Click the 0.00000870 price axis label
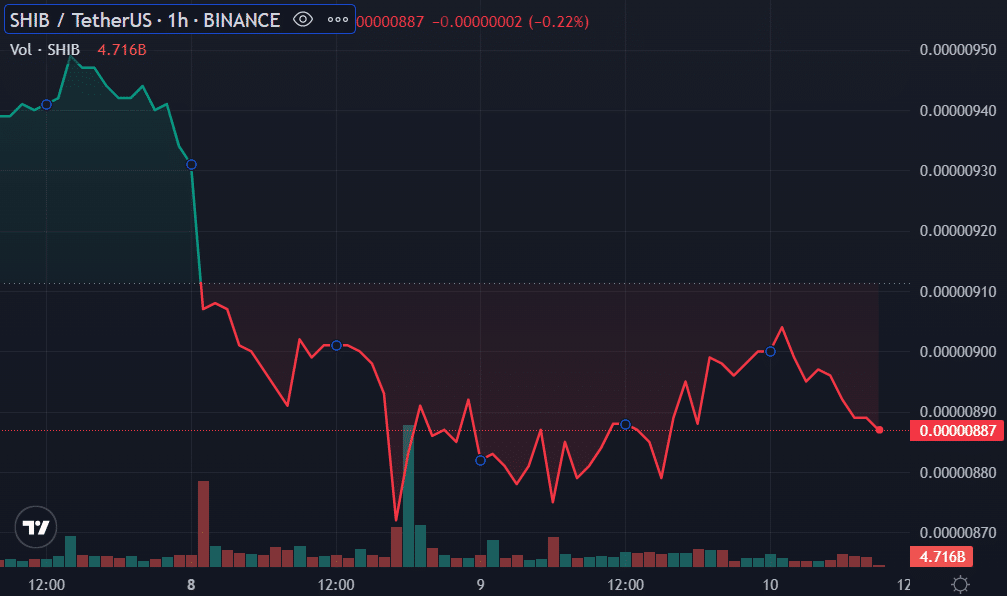The image size is (1007, 596). click(x=958, y=532)
